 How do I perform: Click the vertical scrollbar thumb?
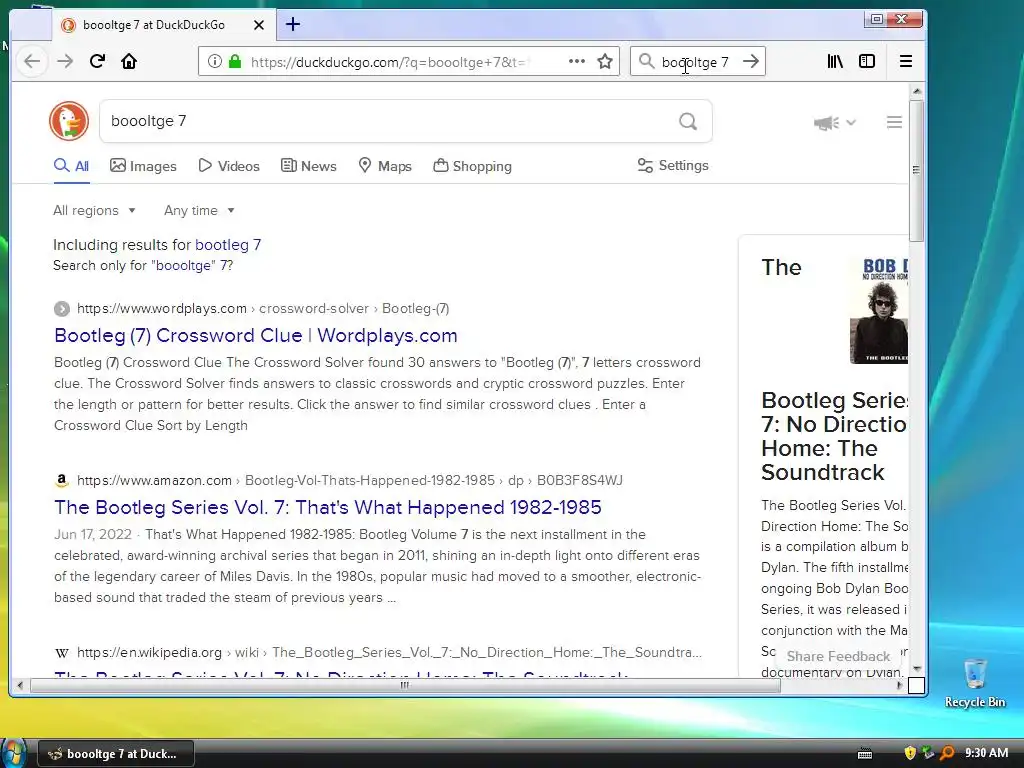point(917,170)
